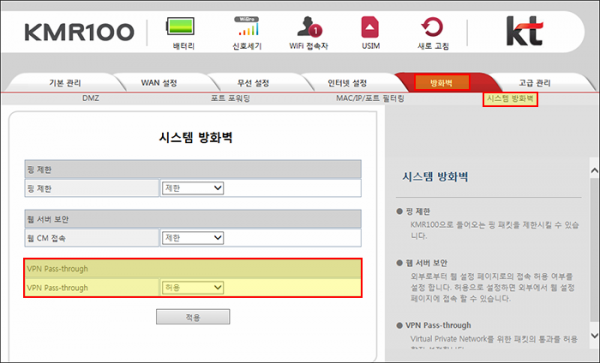Switch to 기본 관리 tab
The image size is (600, 363).
(65, 83)
